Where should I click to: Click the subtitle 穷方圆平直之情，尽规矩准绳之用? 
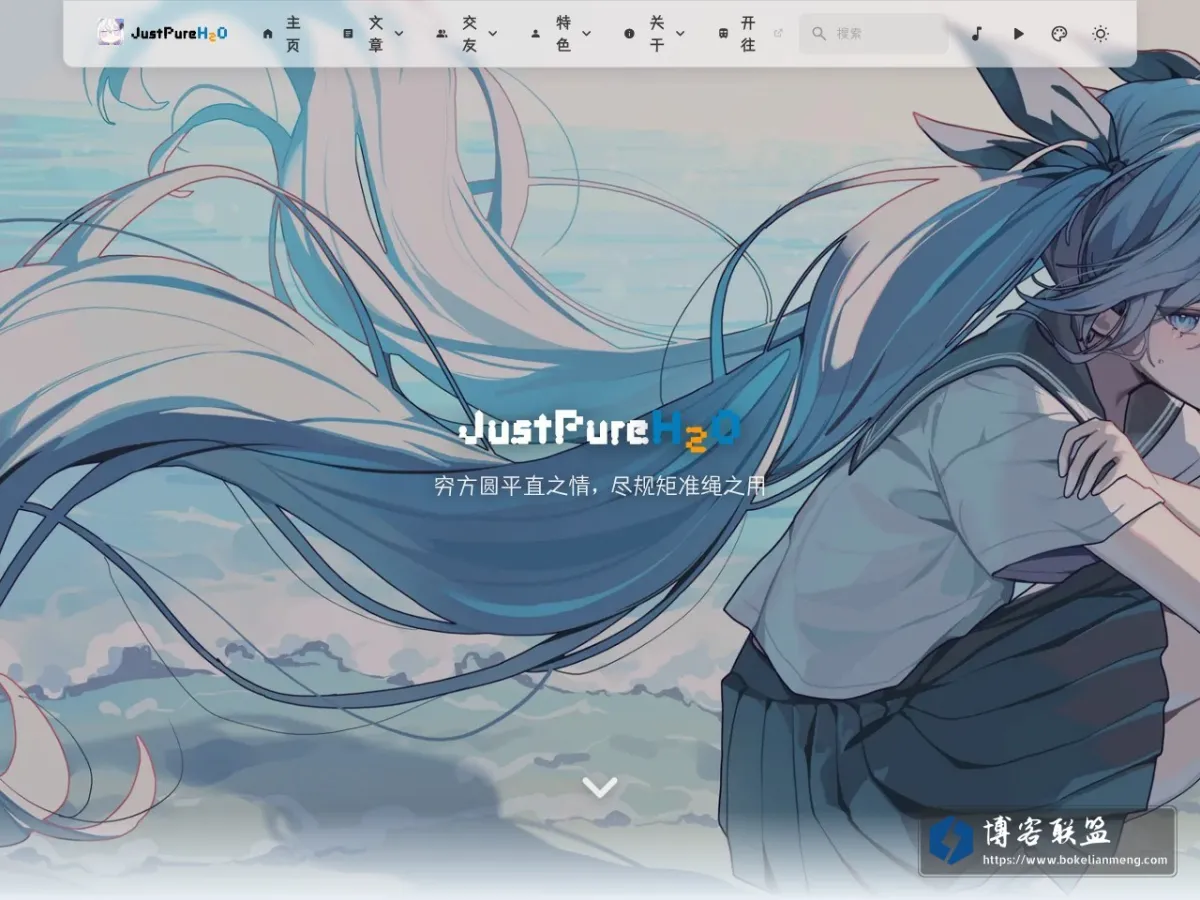point(600,487)
